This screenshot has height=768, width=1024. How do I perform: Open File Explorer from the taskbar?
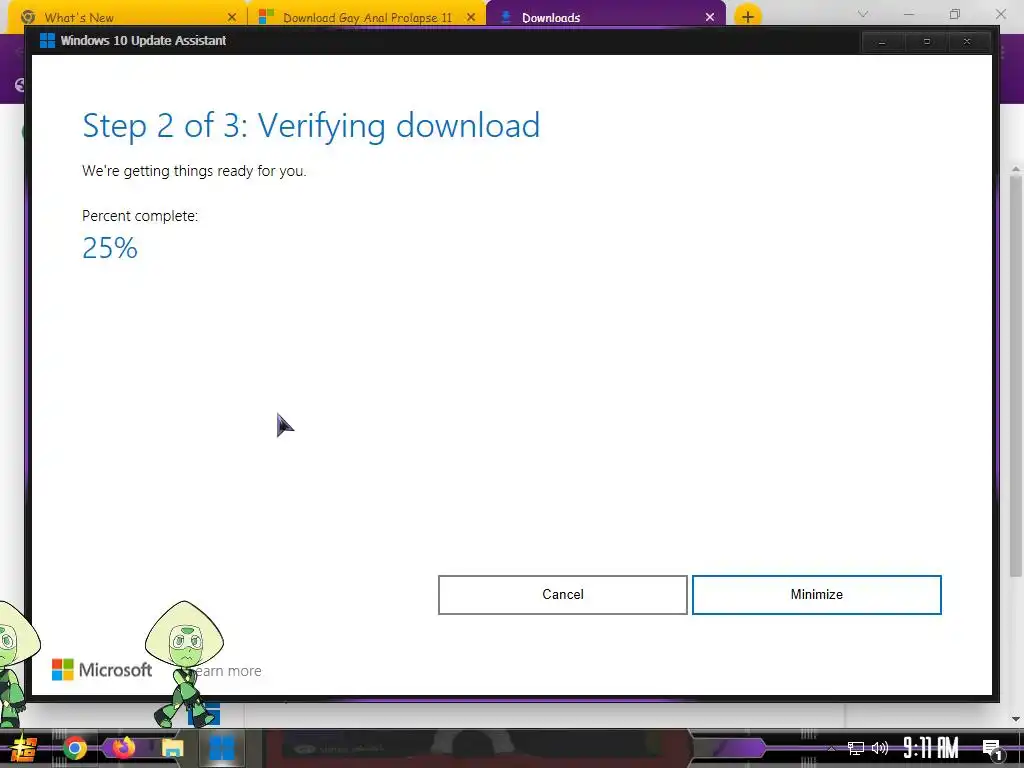tap(172, 748)
